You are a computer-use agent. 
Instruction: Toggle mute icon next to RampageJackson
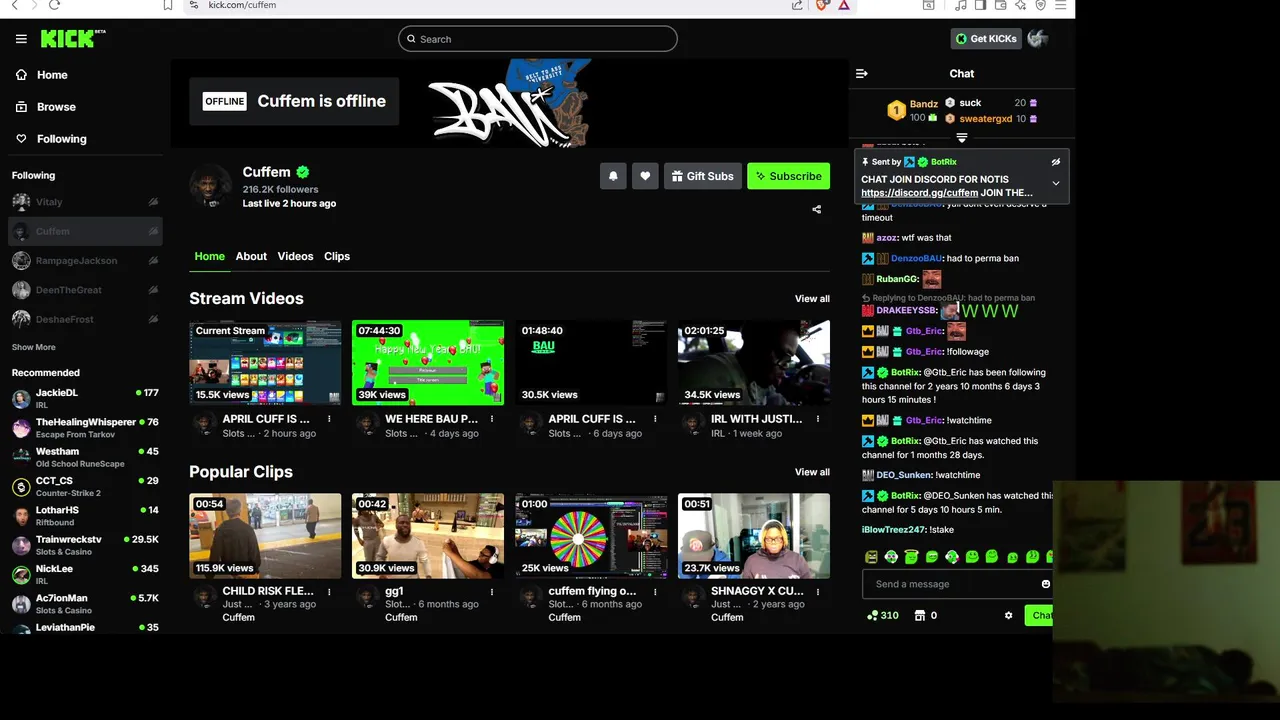coord(153,261)
